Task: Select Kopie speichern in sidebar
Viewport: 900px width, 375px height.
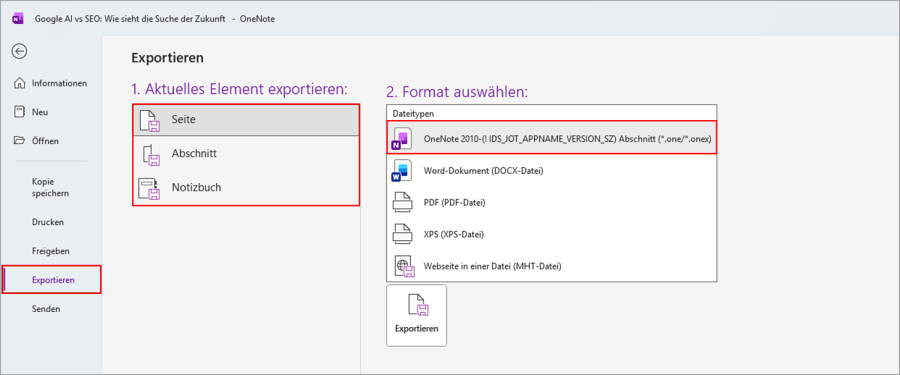Action: 51,187
